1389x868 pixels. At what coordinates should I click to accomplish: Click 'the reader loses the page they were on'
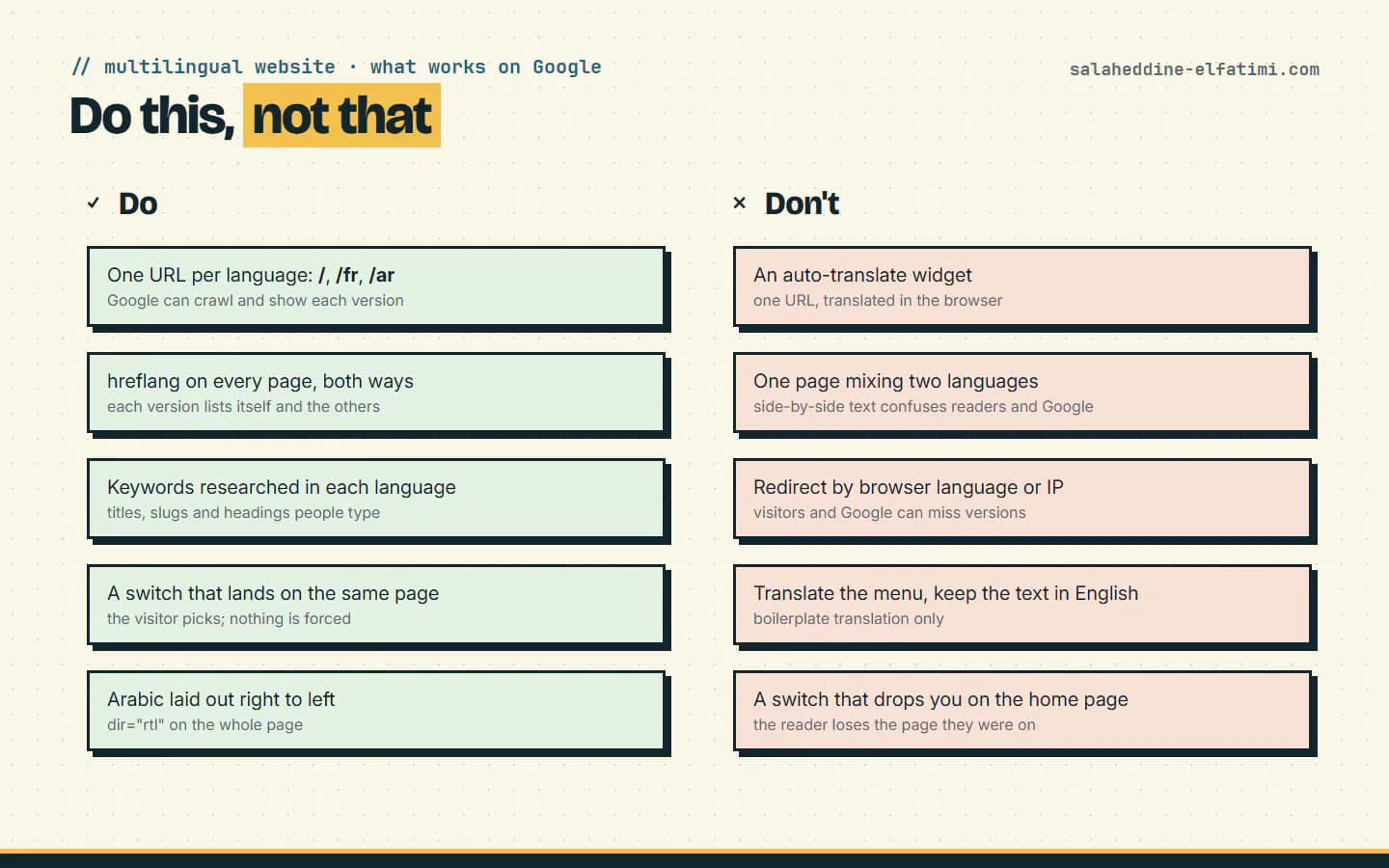coord(894,725)
